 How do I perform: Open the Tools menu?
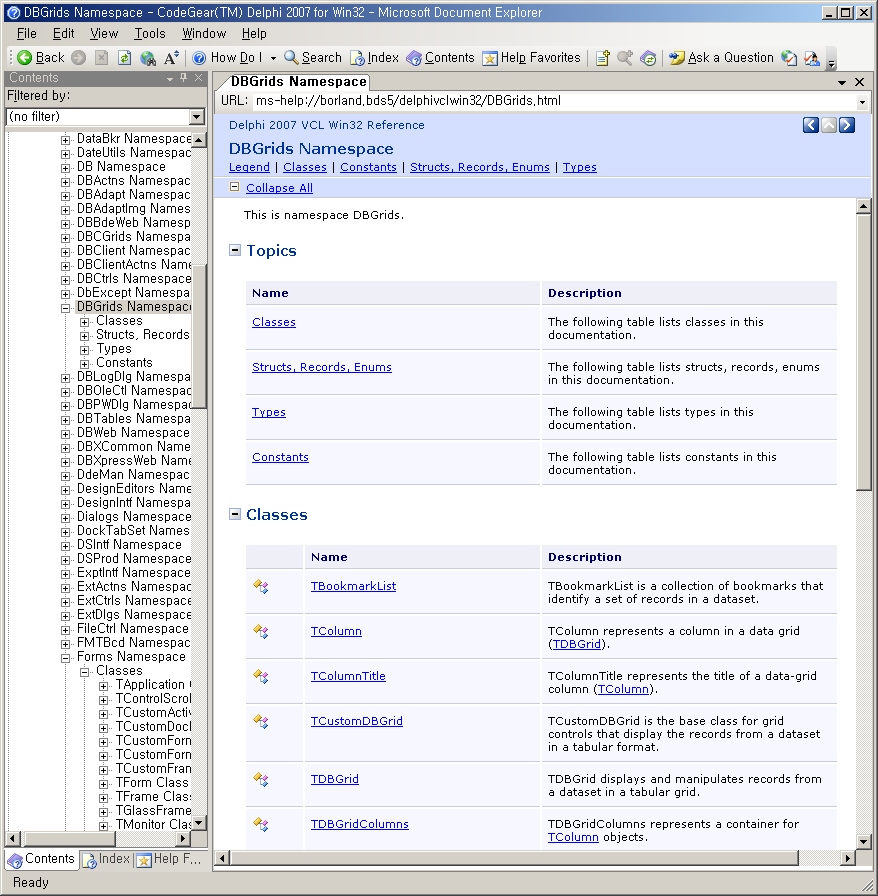click(150, 33)
